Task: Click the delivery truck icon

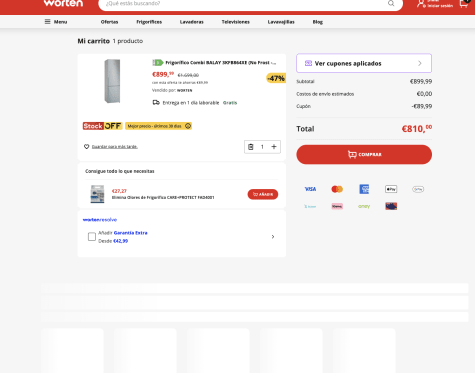Action: [156, 102]
